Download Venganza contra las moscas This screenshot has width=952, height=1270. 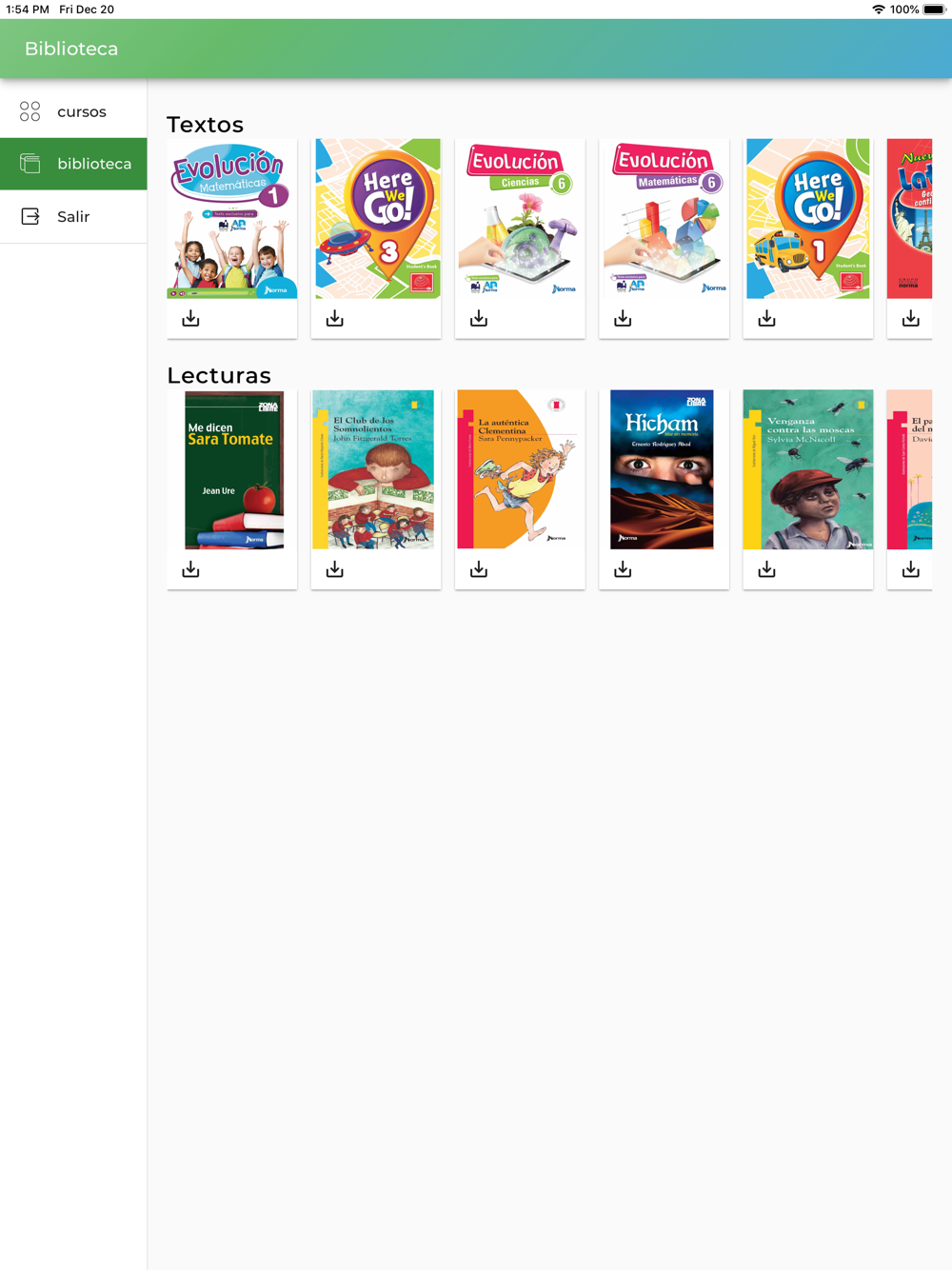point(766,569)
